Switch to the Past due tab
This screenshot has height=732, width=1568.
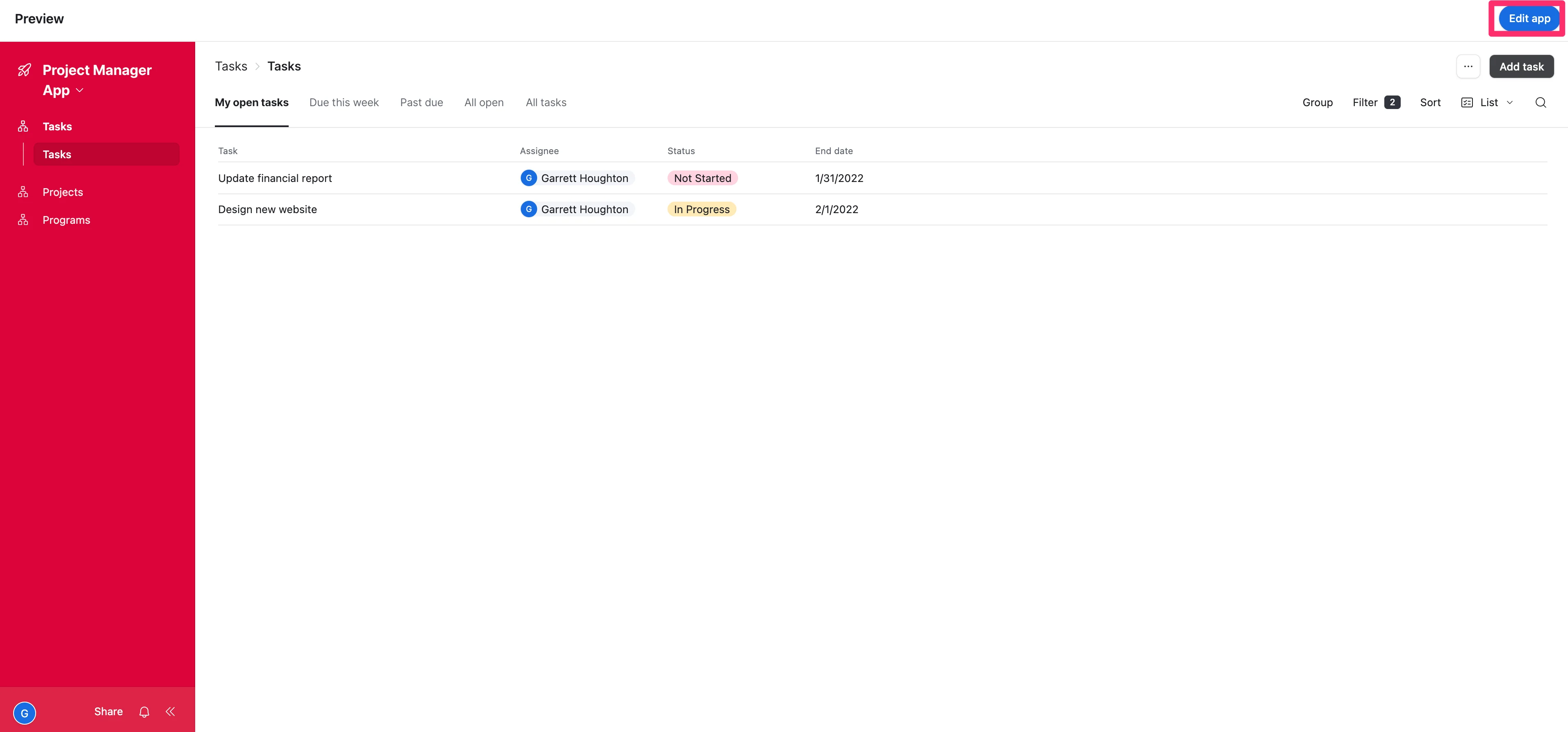[x=421, y=102]
